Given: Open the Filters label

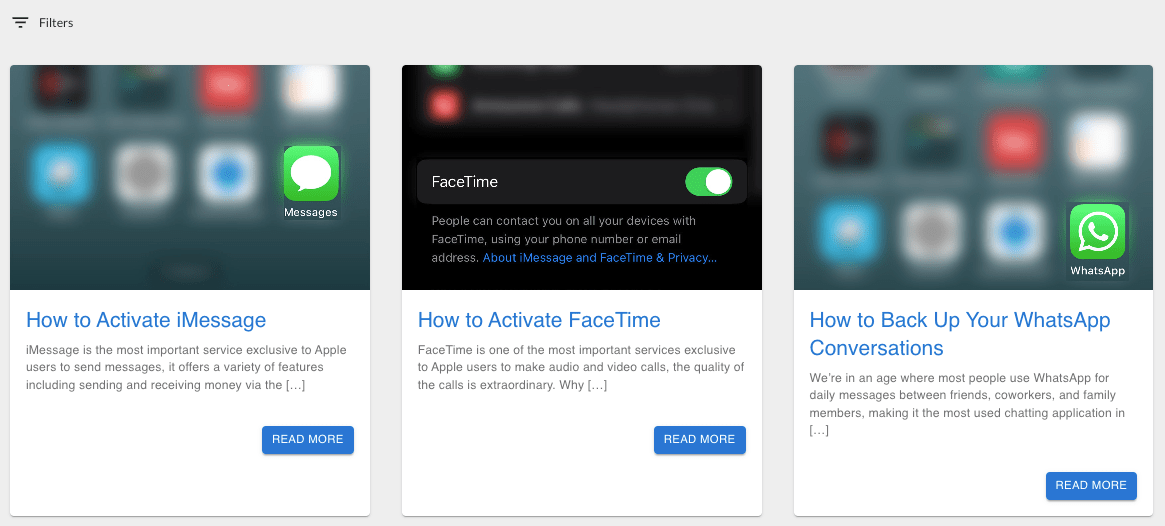Looking at the screenshot, I should coord(56,23).
